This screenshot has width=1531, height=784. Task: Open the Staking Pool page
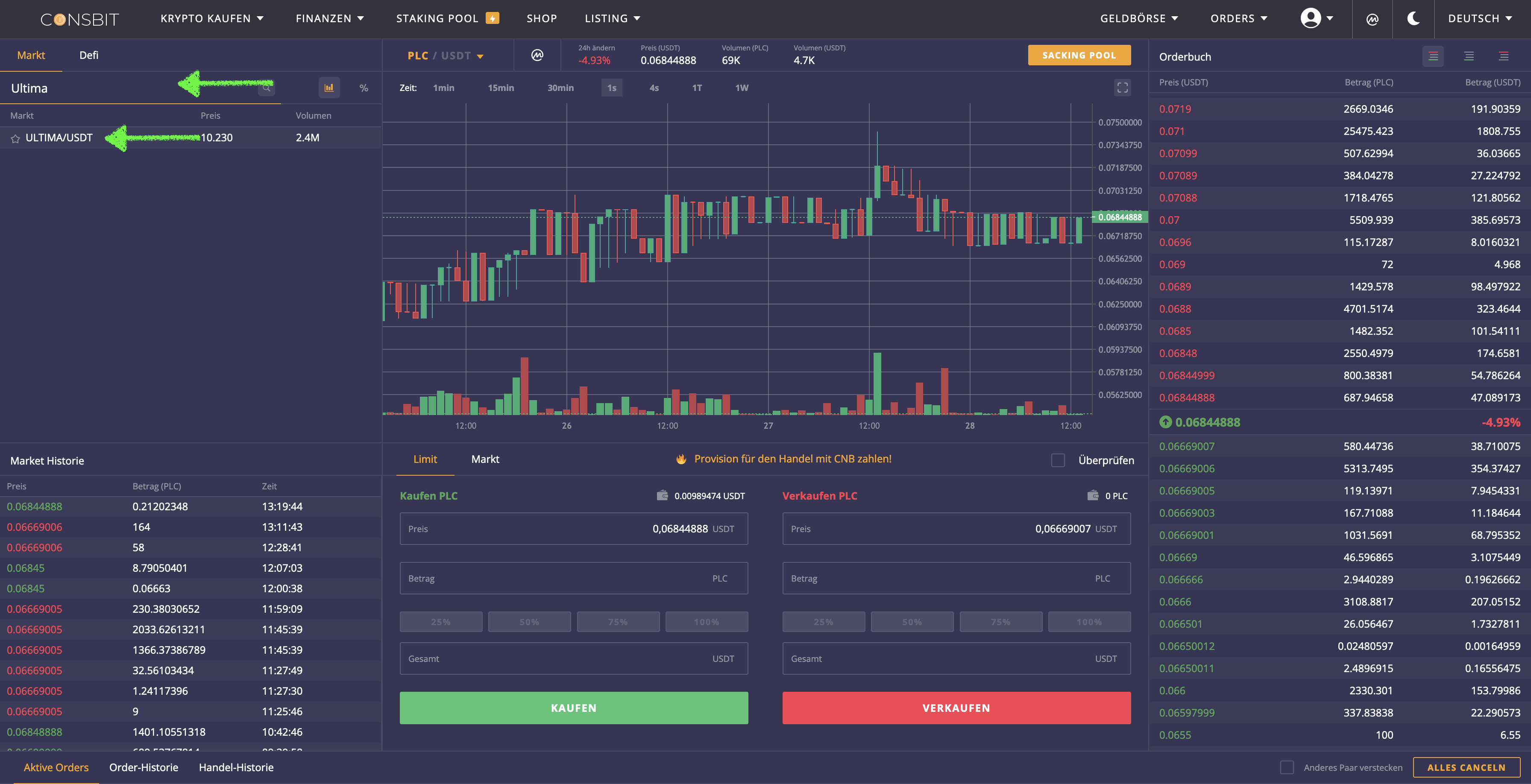[x=437, y=18]
